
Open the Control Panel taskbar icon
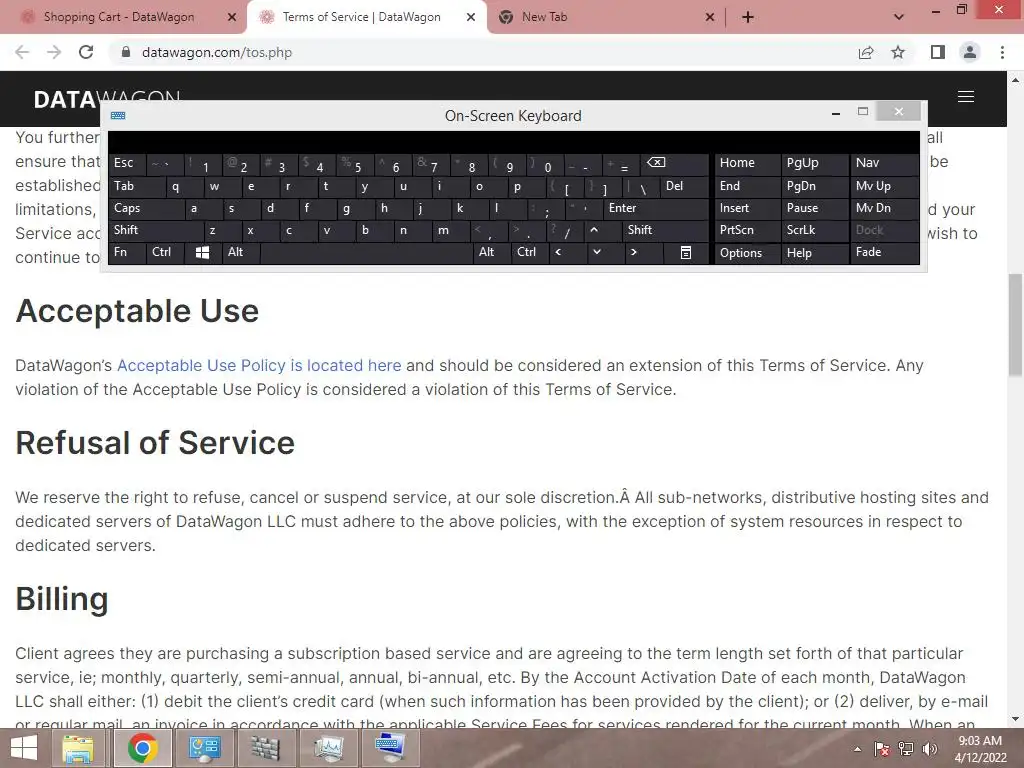(204, 748)
